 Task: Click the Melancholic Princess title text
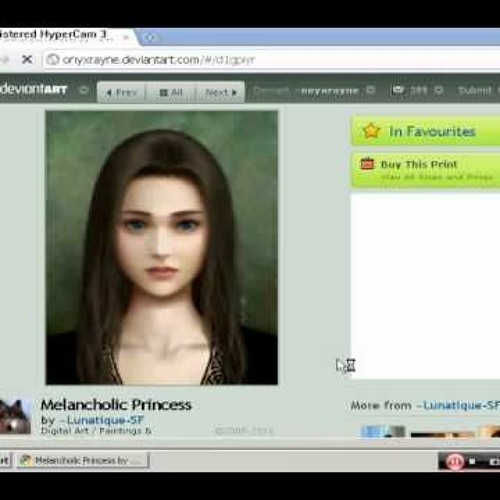[116, 405]
